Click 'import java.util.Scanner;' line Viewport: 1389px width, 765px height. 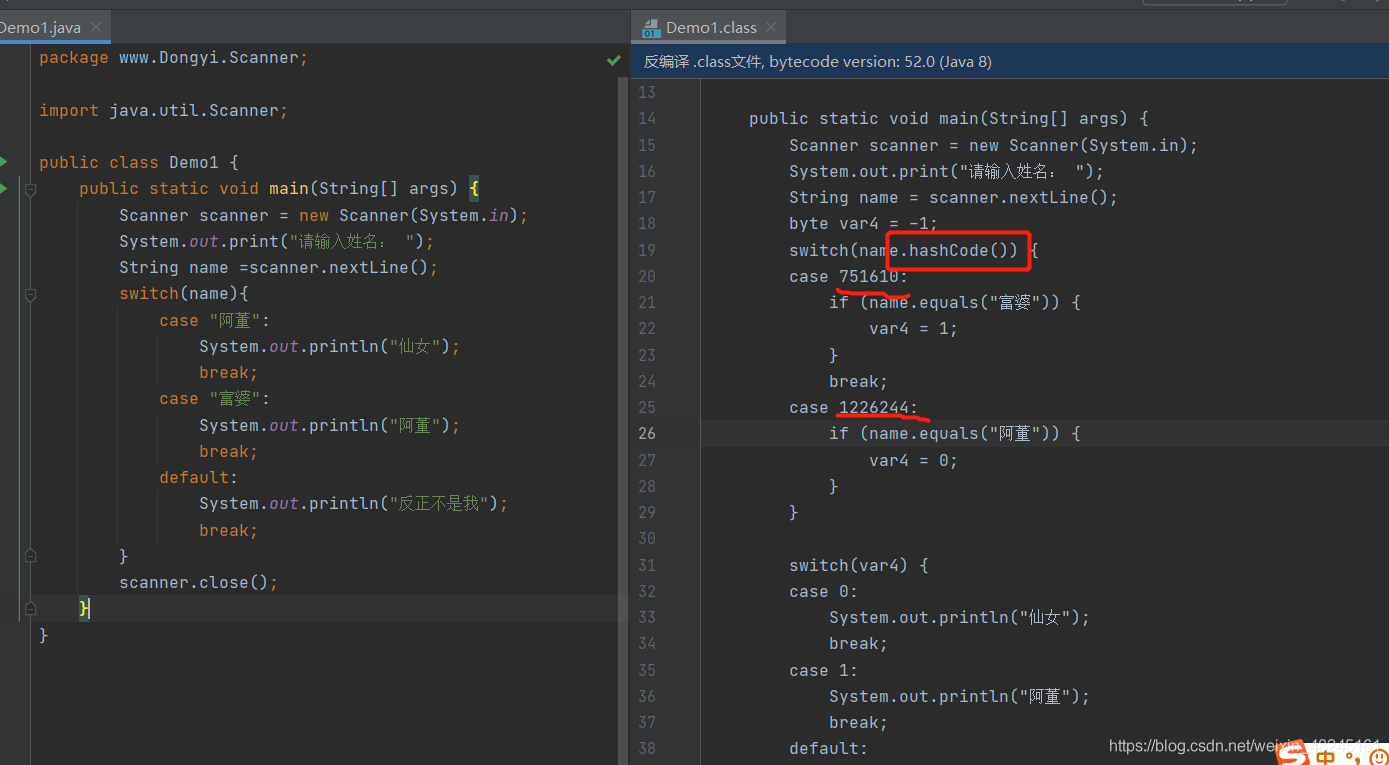click(164, 110)
